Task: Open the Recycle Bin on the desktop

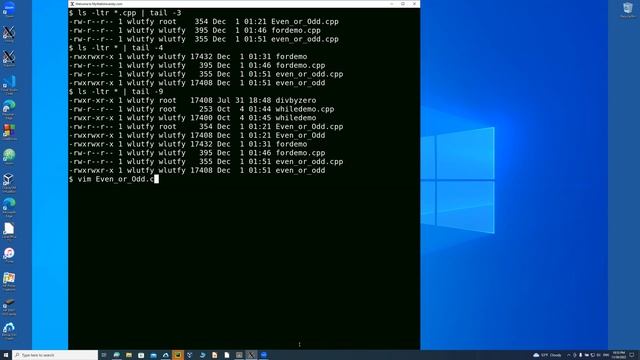Action: coord(628,9)
